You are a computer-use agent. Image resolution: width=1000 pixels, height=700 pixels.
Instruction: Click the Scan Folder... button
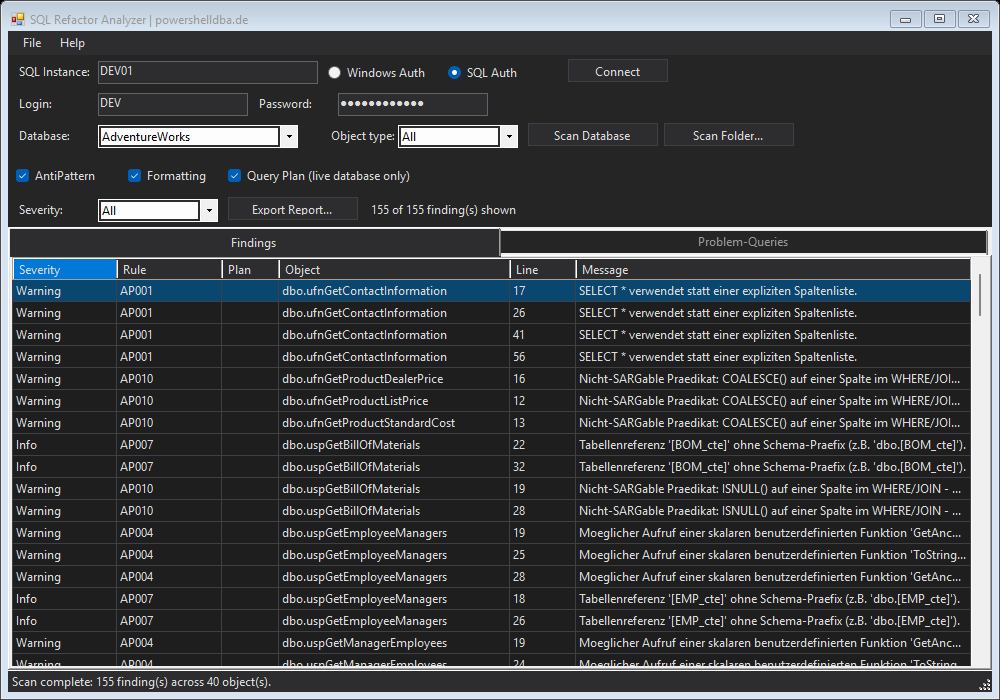tap(728, 135)
